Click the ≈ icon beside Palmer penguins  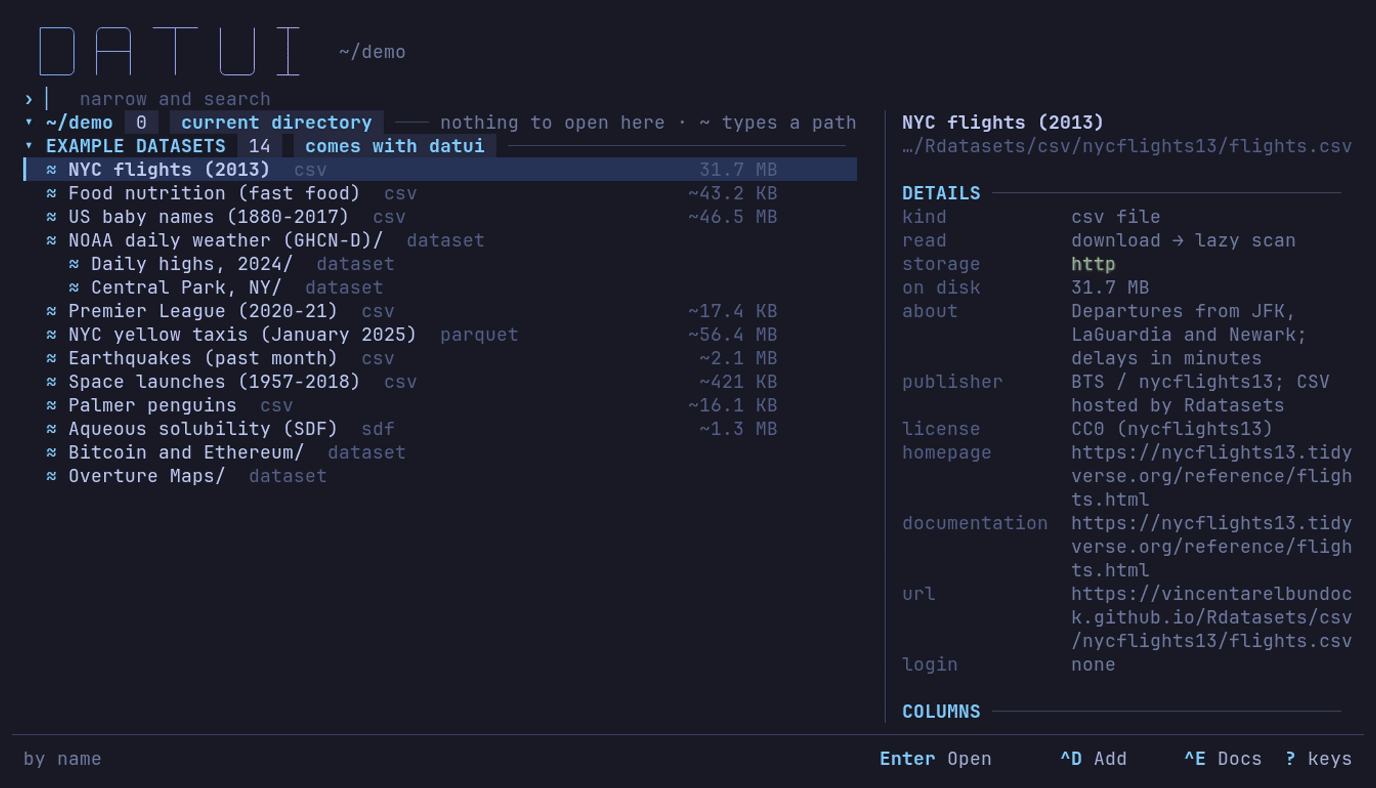click(51, 405)
